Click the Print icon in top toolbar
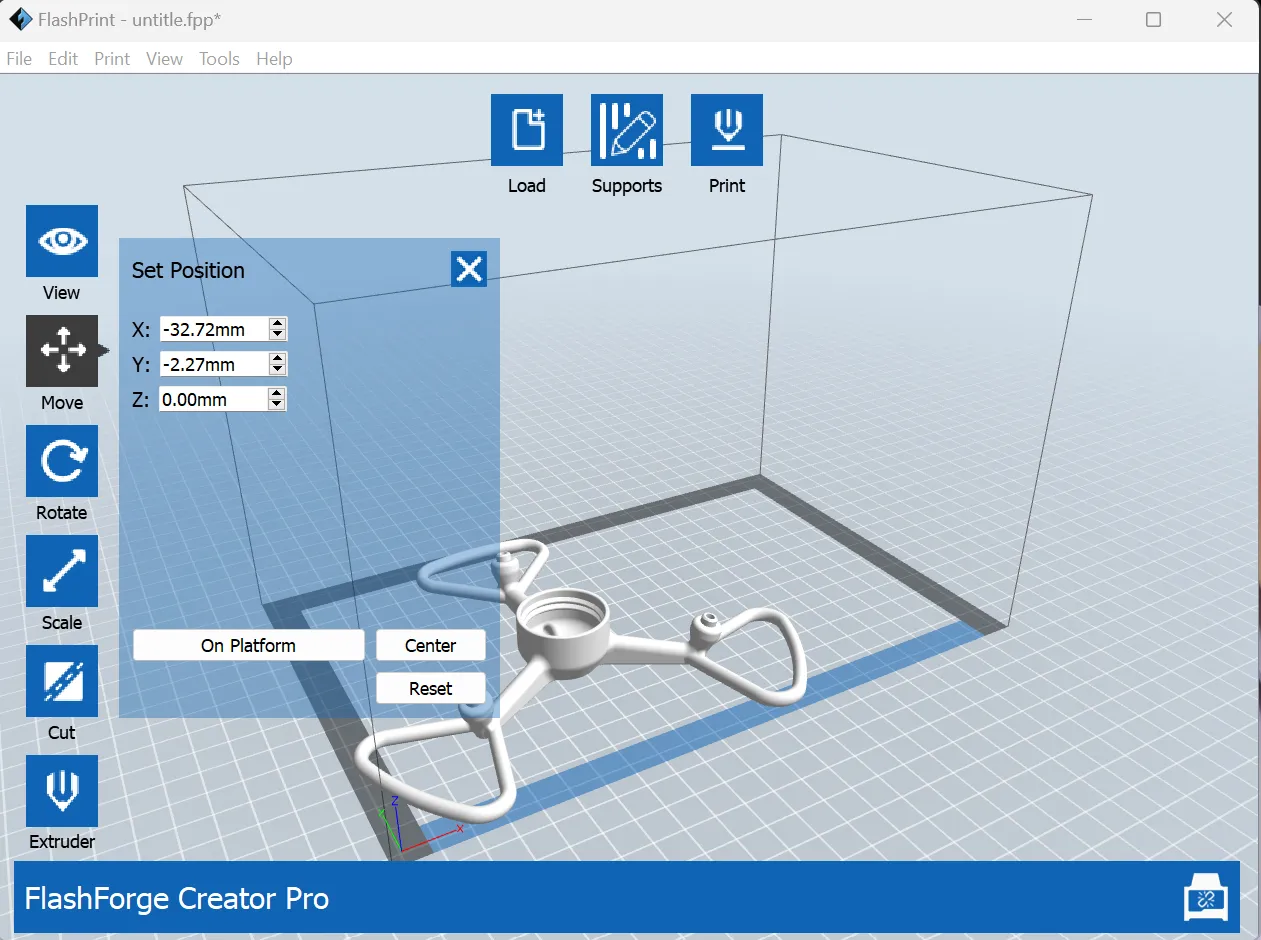Viewport: 1261px width, 940px height. tap(727, 130)
